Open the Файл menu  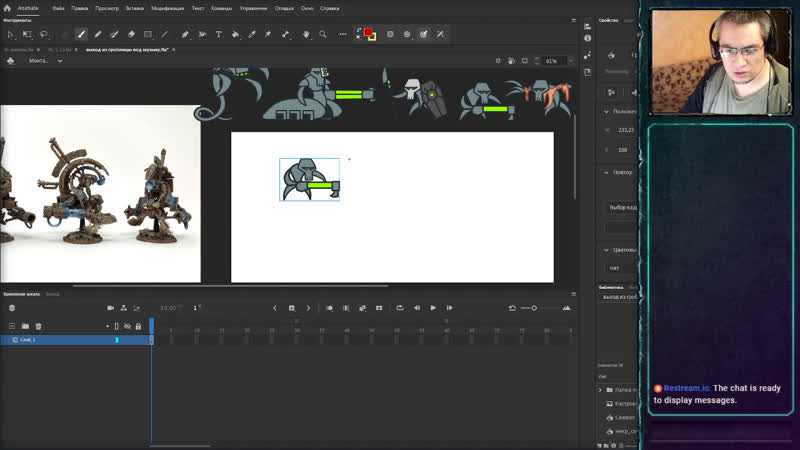(58, 7)
